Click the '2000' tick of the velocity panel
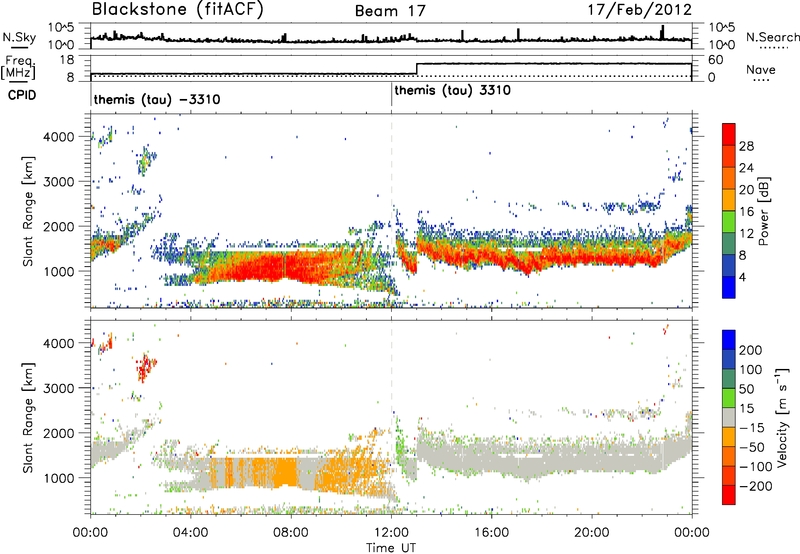 pyautogui.click(x=59, y=433)
